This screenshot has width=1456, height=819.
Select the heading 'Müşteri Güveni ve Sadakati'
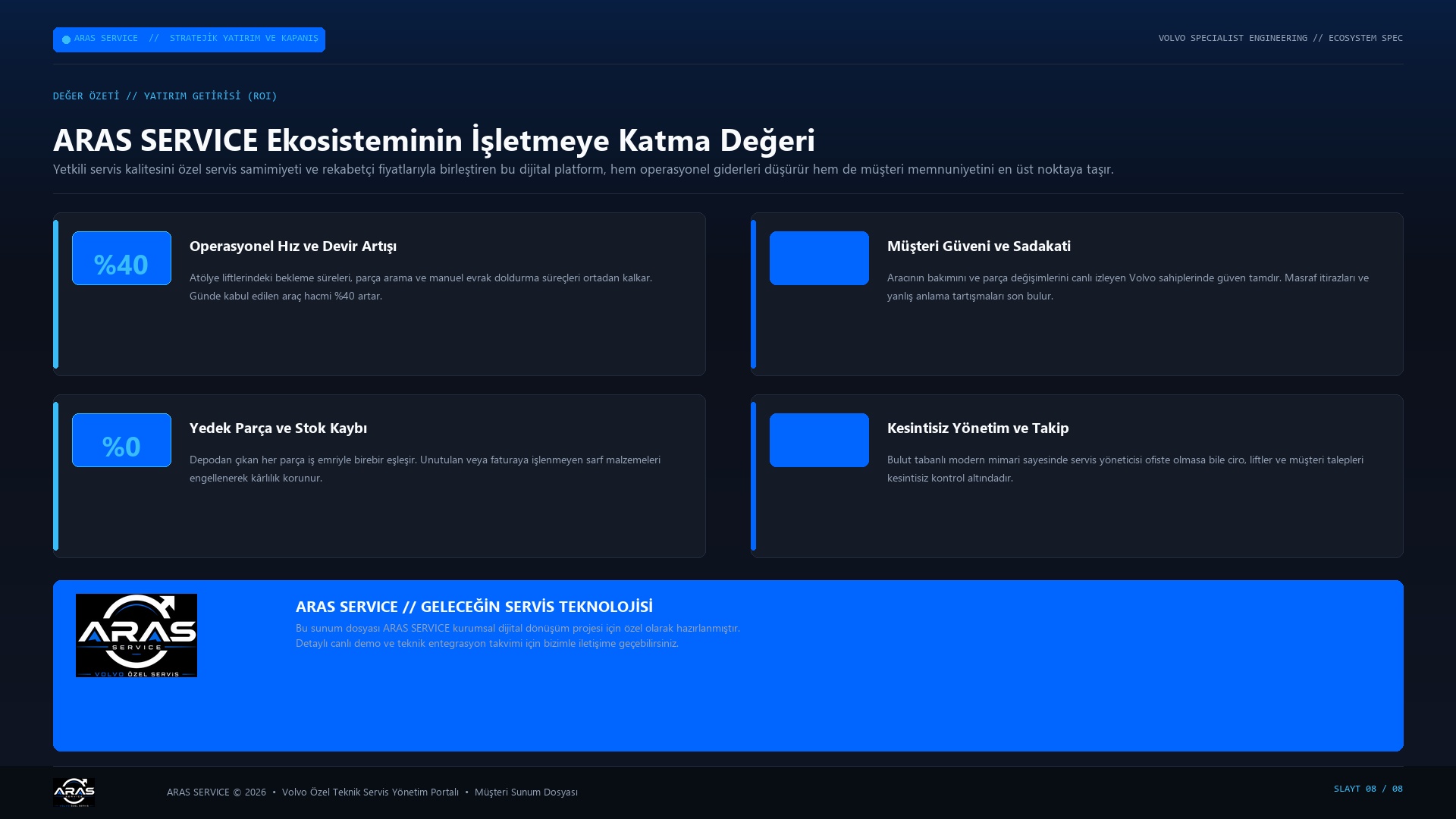click(x=979, y=246)
